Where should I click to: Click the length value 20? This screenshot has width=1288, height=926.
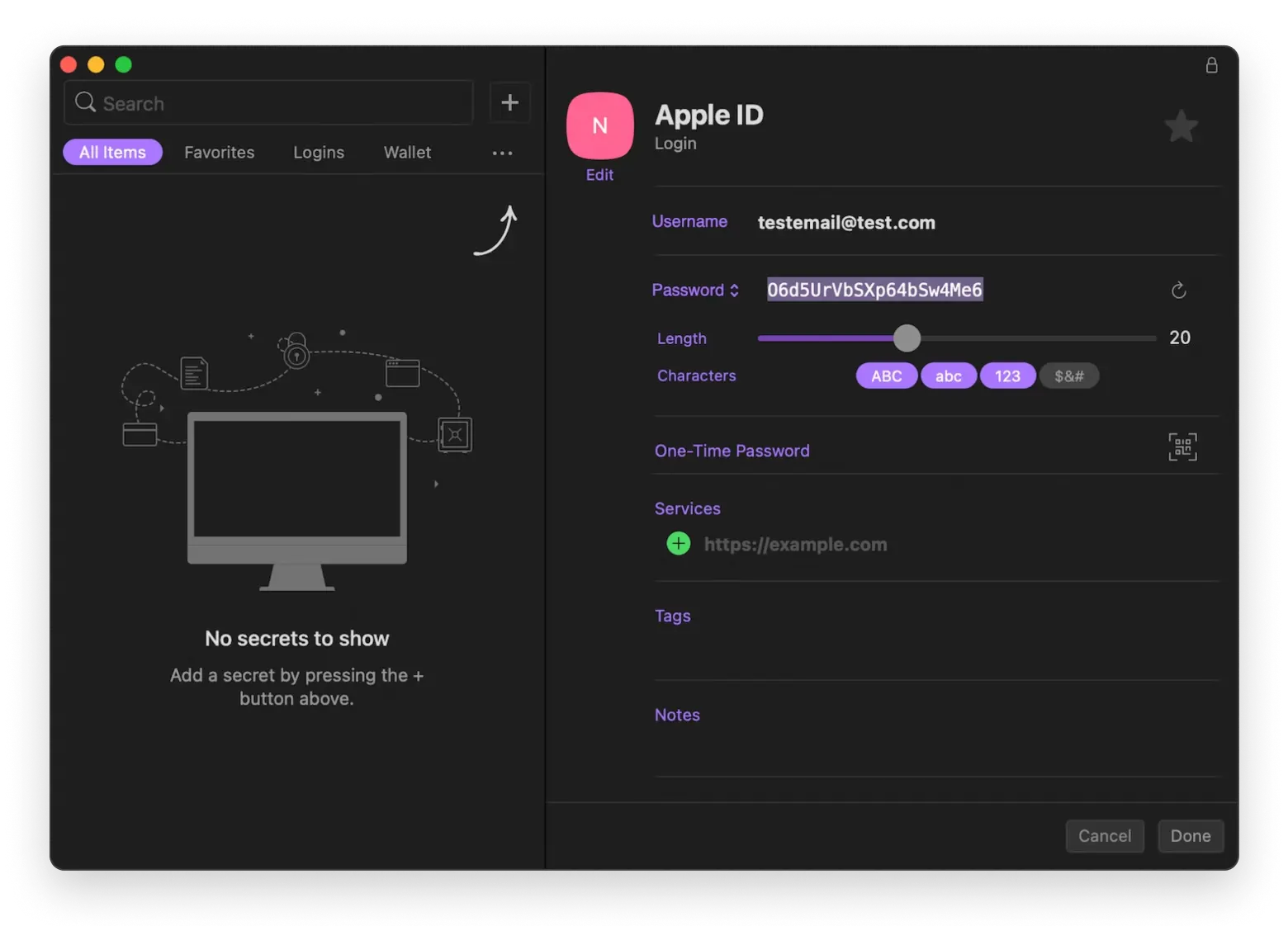1179,338
